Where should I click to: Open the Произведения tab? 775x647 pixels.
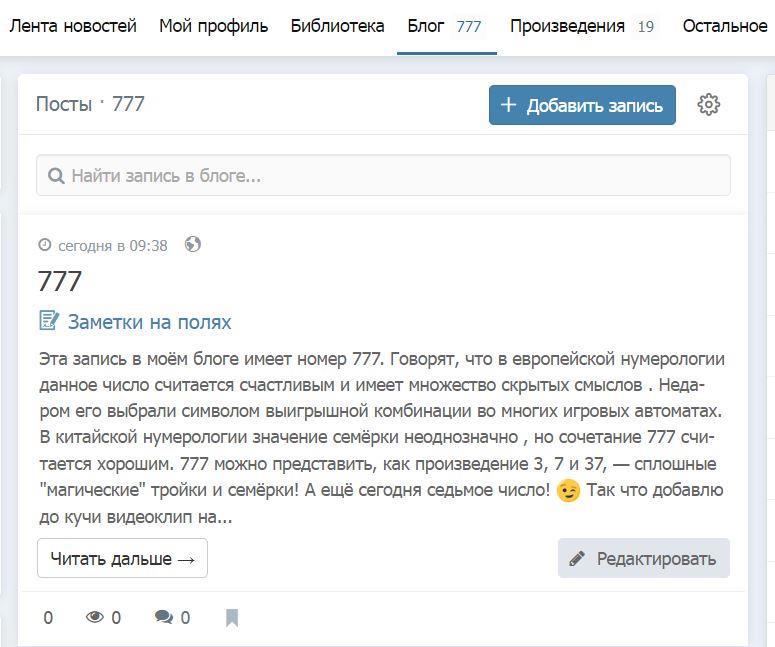(582, 26)
